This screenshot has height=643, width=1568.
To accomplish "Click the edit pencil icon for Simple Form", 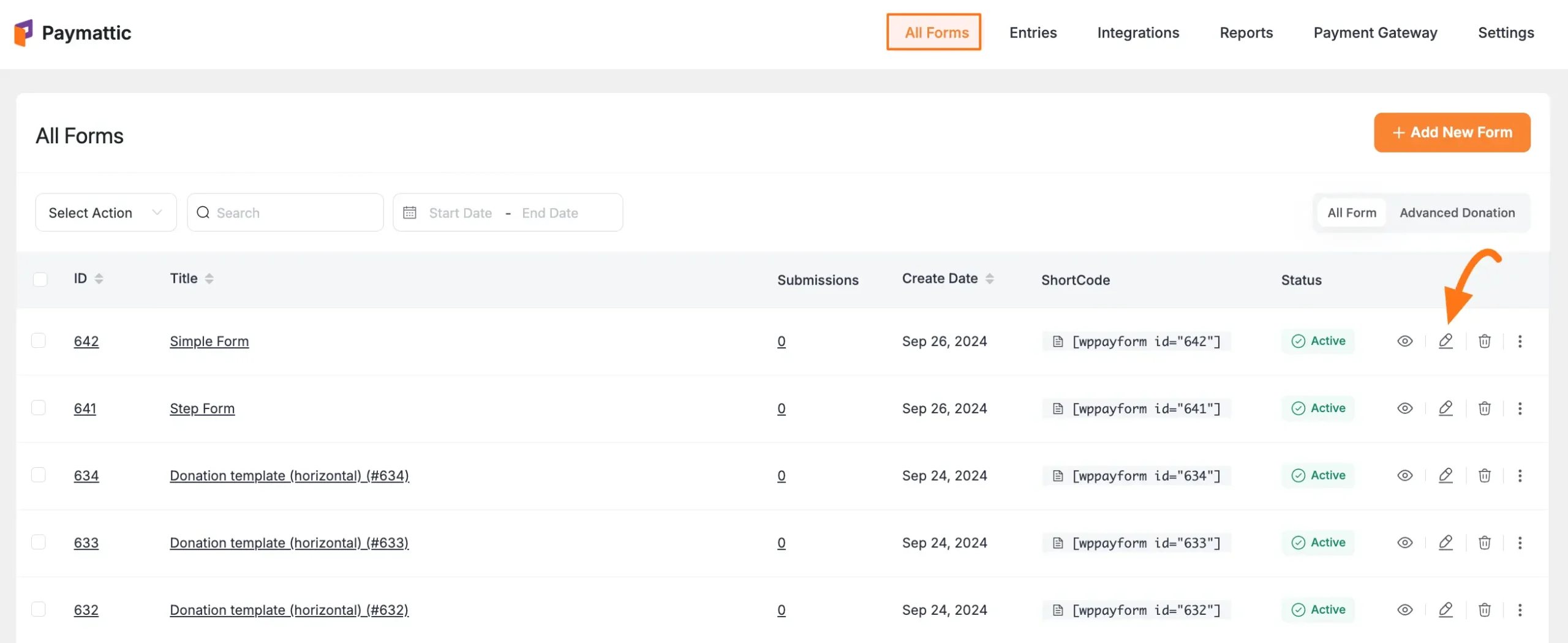I will (1445, 341).
